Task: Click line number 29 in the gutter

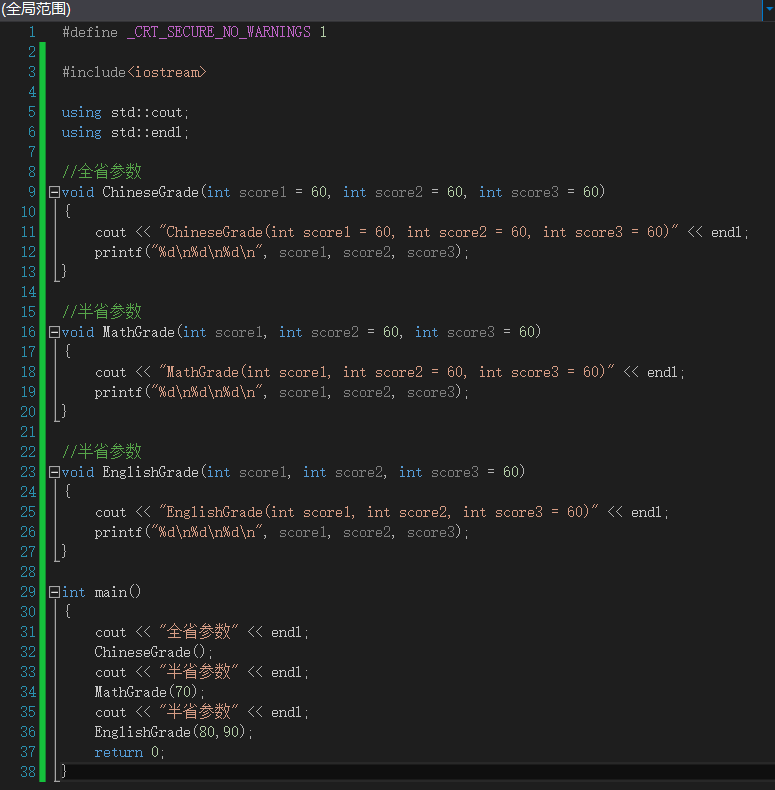Action: pos(28,592)
